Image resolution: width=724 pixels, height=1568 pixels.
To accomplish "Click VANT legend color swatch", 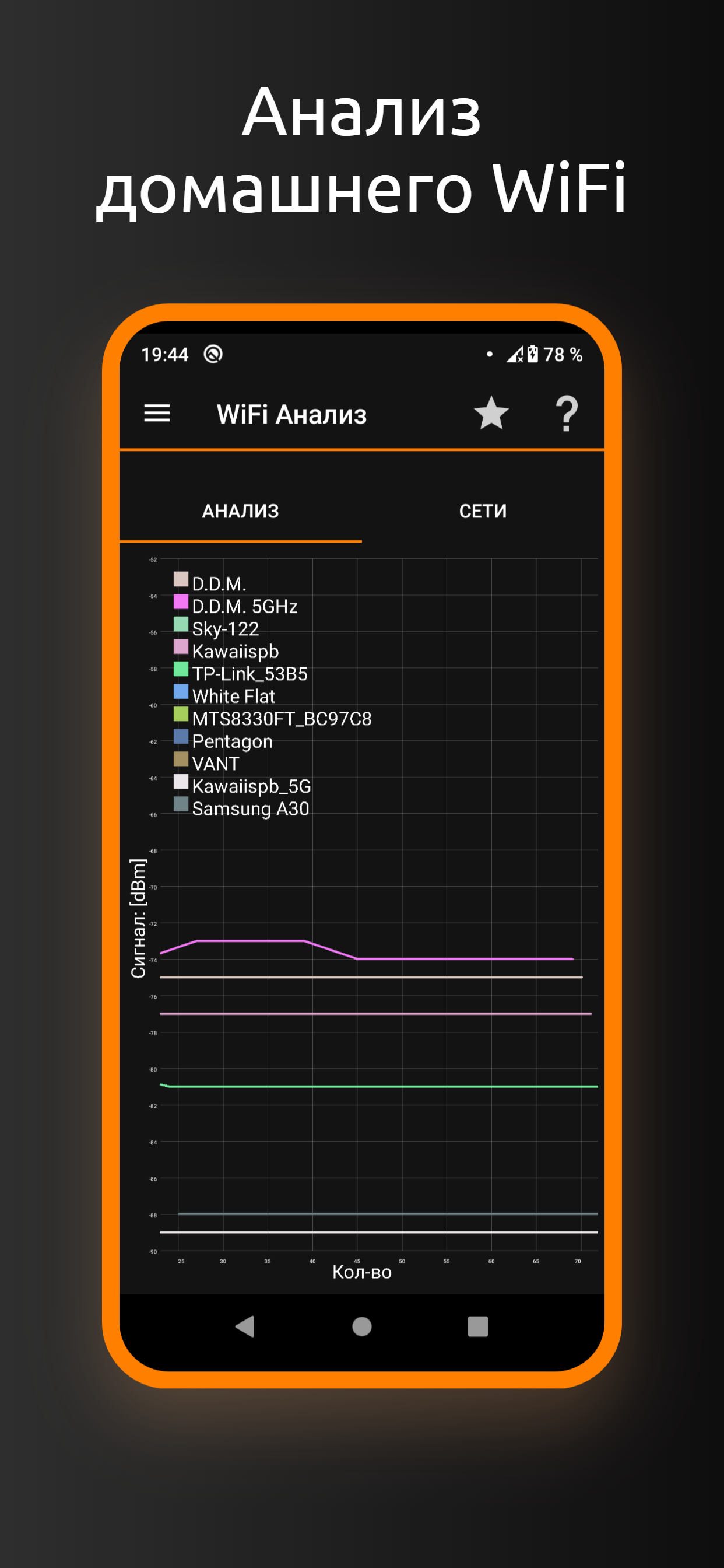I will pos(181,759).
